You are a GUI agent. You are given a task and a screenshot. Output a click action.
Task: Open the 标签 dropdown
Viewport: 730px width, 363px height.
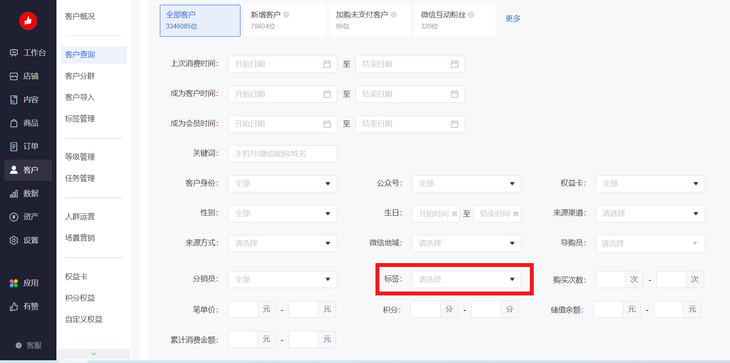pos(466,280)
